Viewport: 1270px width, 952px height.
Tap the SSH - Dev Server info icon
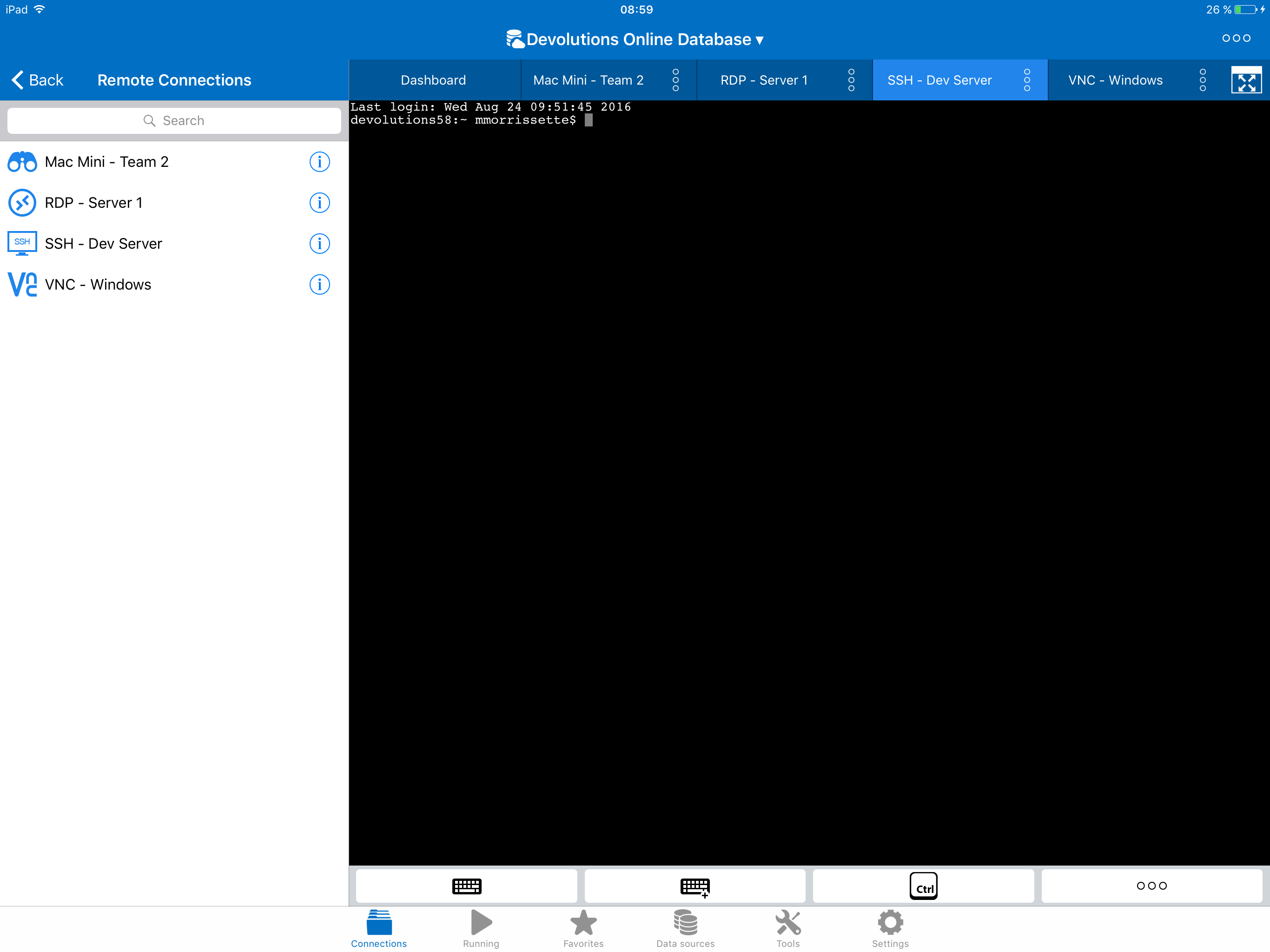(x=319, y=244)
